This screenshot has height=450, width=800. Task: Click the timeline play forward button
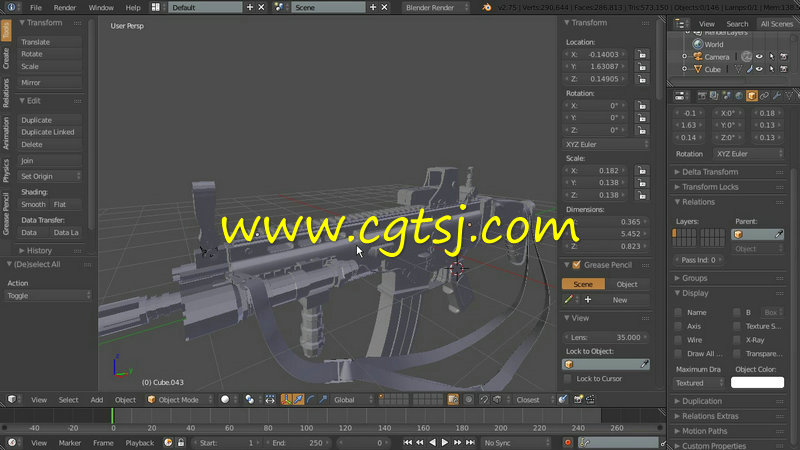(x=444, y=442)
